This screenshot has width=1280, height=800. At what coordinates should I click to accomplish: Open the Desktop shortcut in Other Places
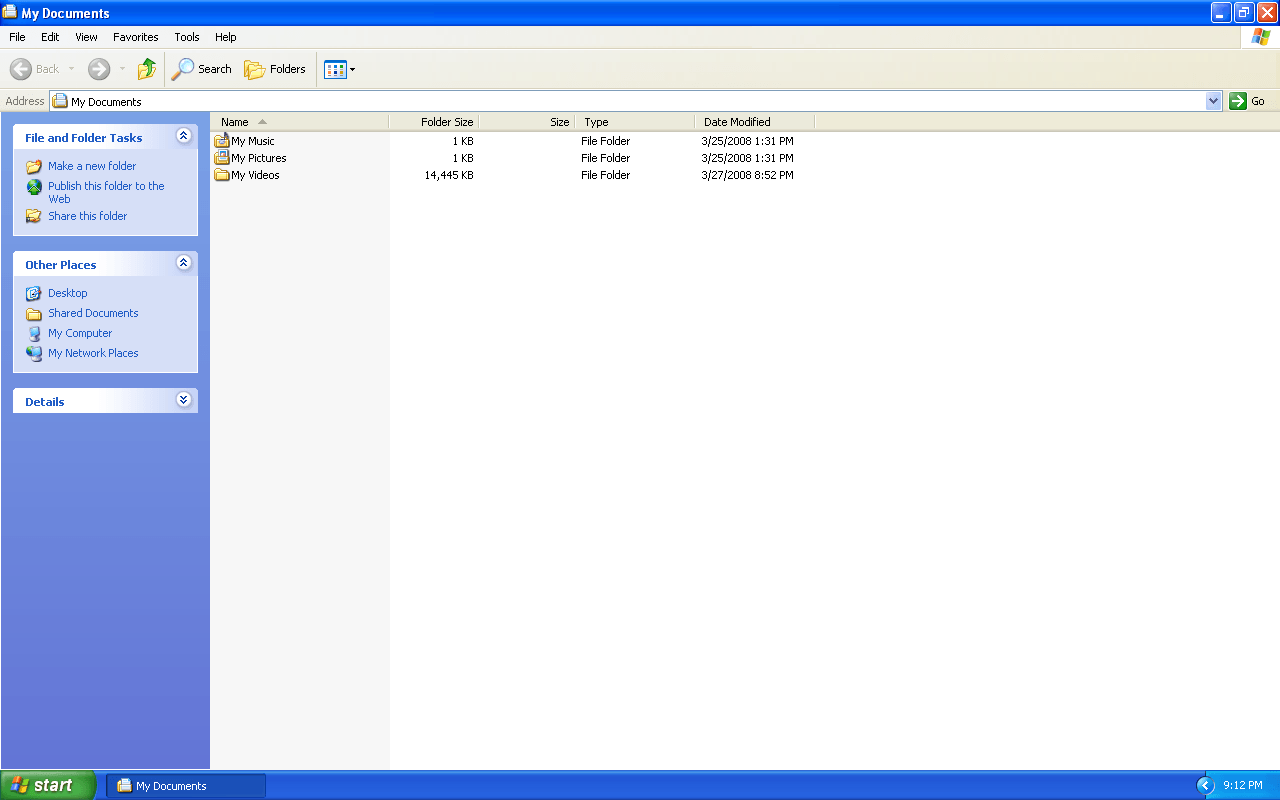[67, 292]
